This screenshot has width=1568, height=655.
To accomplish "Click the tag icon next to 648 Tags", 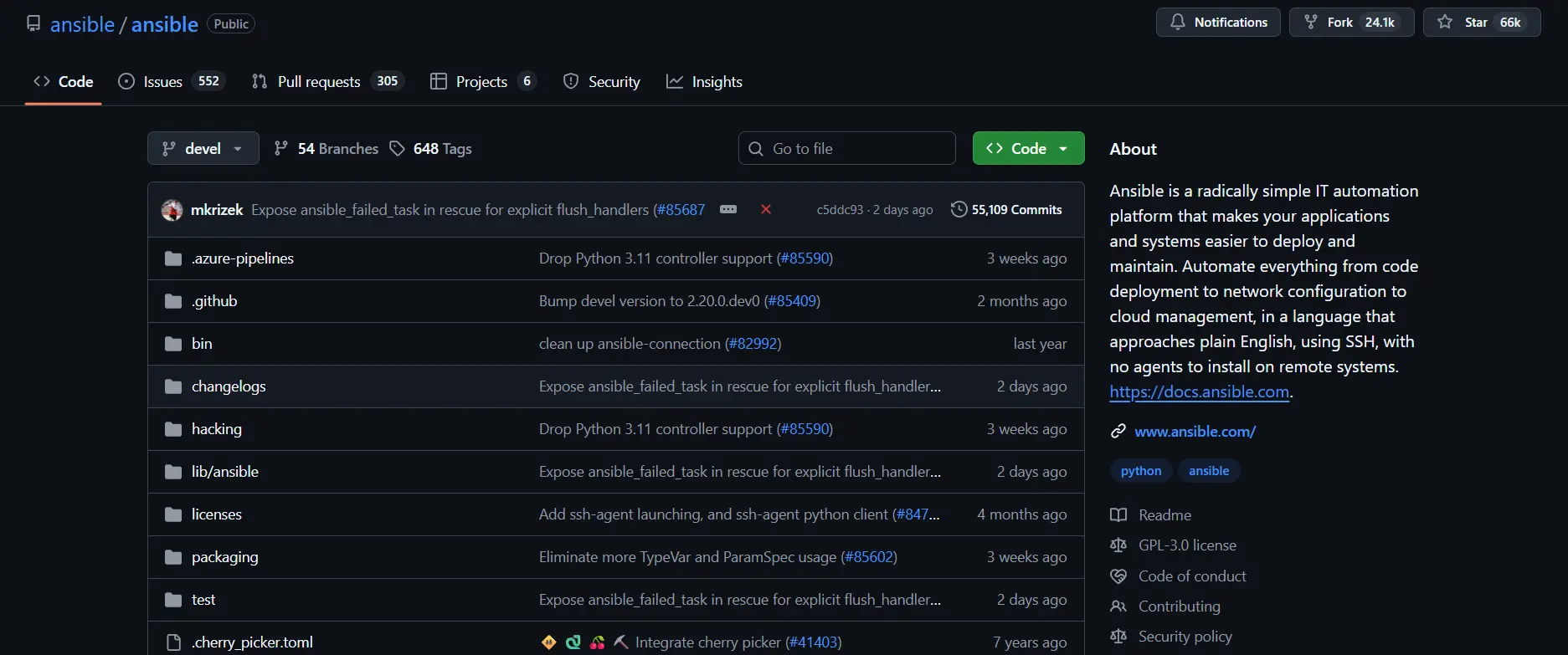I will (398, 148).
